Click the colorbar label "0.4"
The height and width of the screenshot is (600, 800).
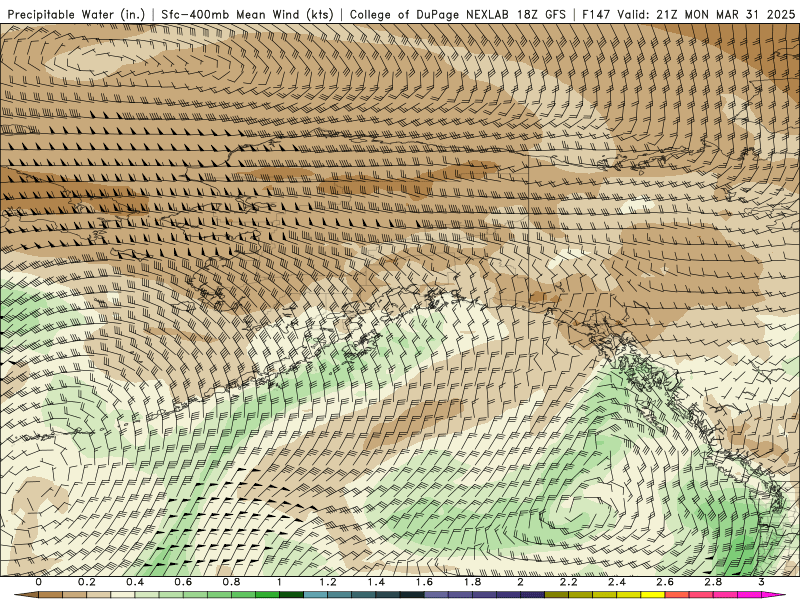click(x=135, y=582)
